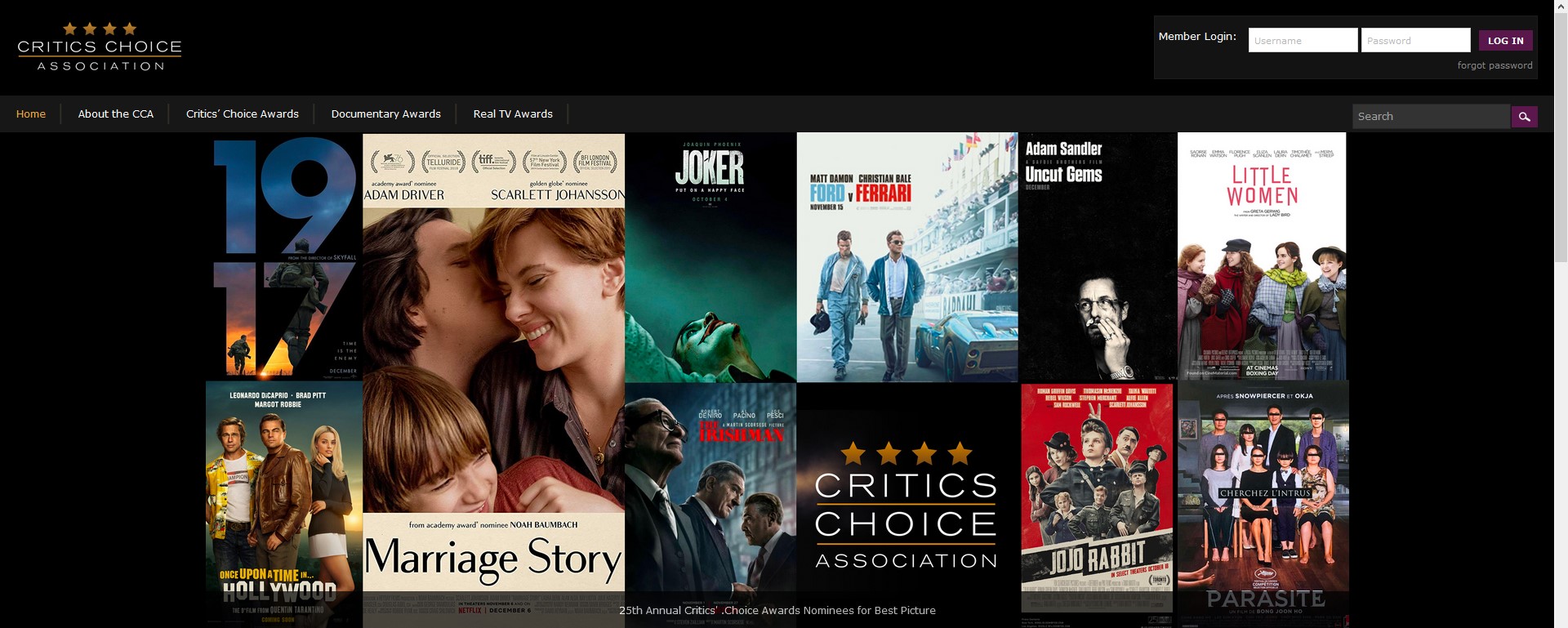
Task: Open the Real TV Awards menu
Action: click(x=513, y=114)
